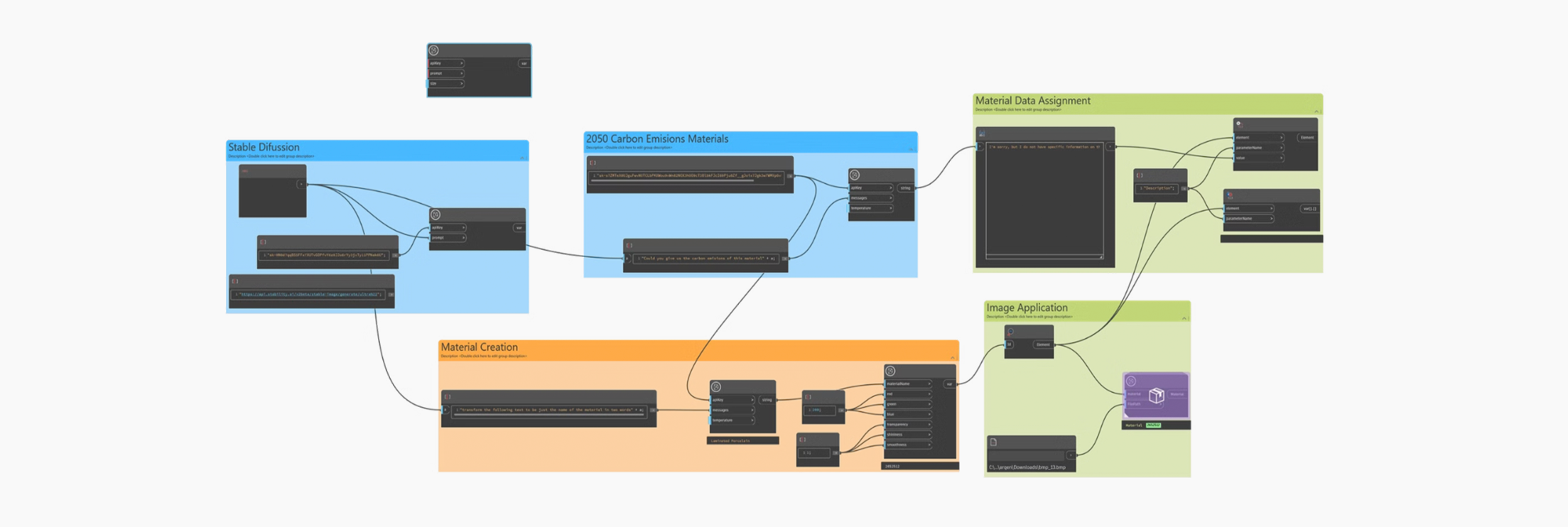1568x527 pixels.
Task: Click the stability.ai URL in code block
Action: point(310,294)
